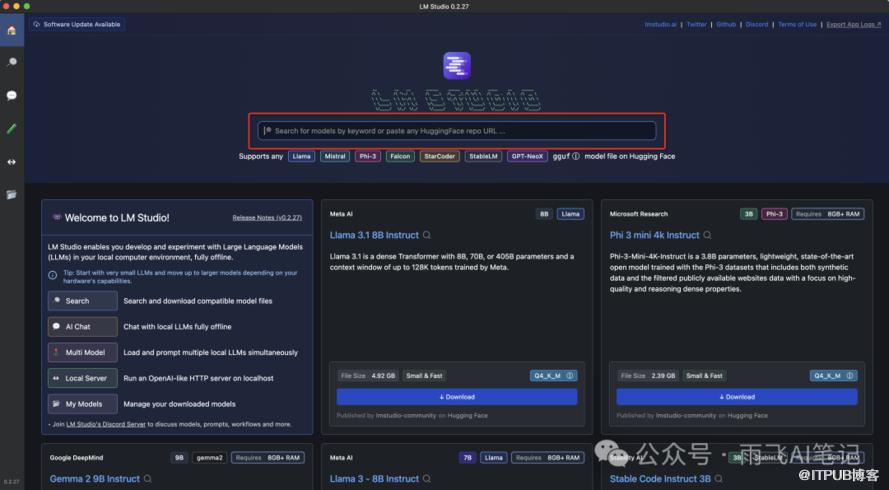
Task: Open the Gemma 2 9B Instruct title
Action: pyautogui.click(x=95, y=479)
